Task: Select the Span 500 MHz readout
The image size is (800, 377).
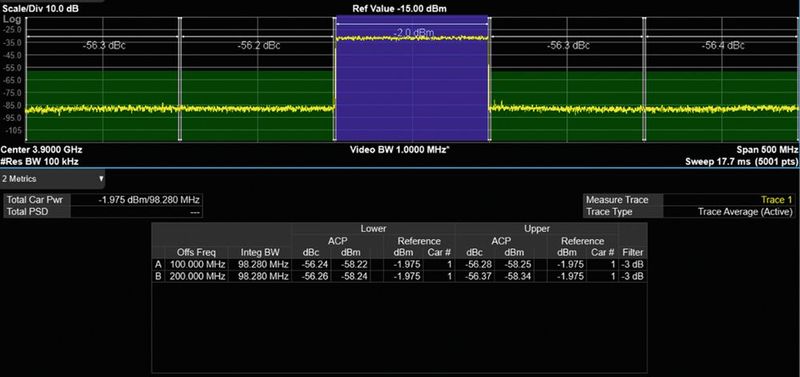Action: (x=767, y=150)
